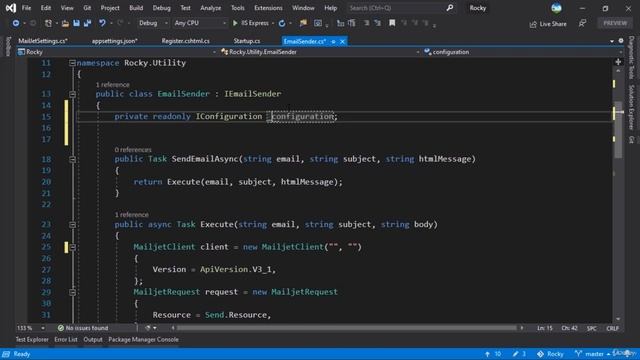
Task: Open the Debug configuration dropdown
Action: [x=153, y=23]
